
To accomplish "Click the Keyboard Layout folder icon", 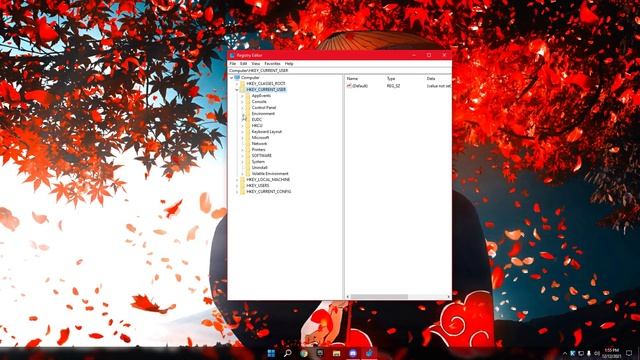I will pos(248,132).
